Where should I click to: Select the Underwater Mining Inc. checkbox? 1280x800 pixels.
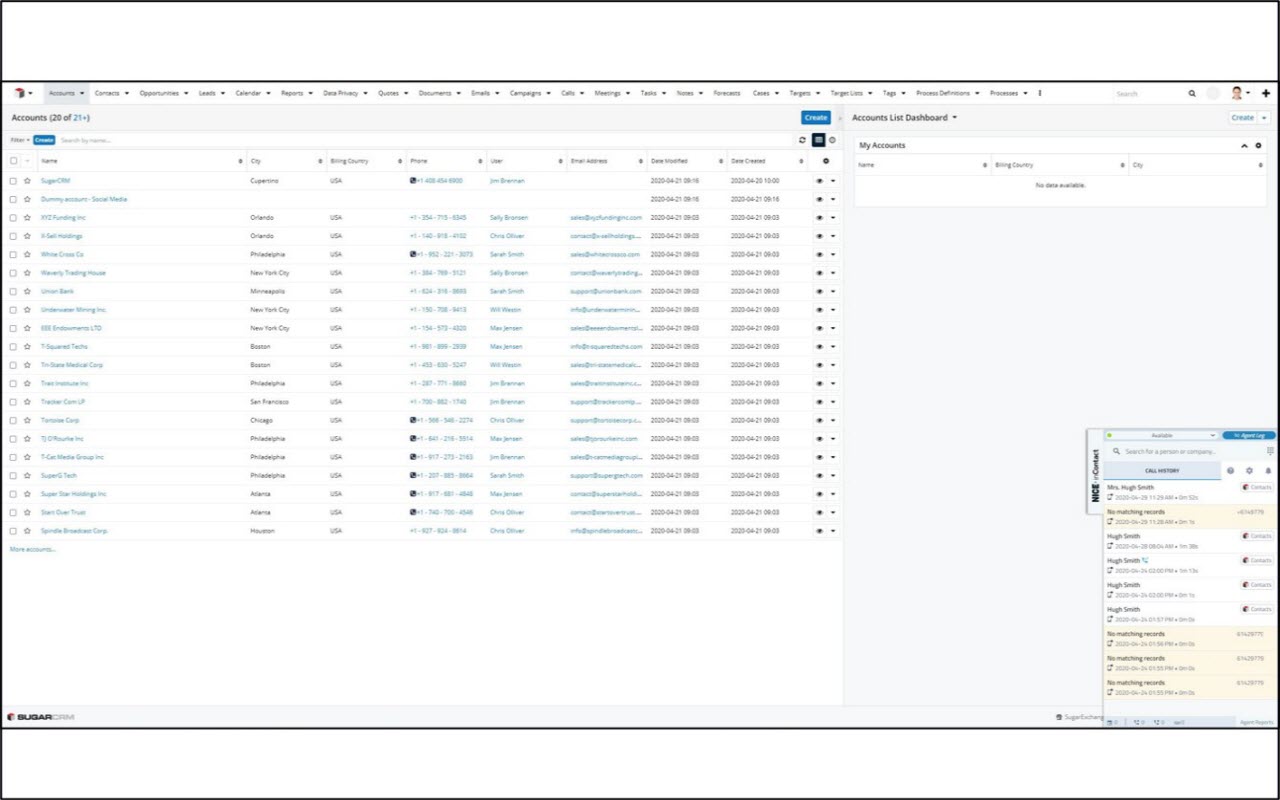[14, 310]
